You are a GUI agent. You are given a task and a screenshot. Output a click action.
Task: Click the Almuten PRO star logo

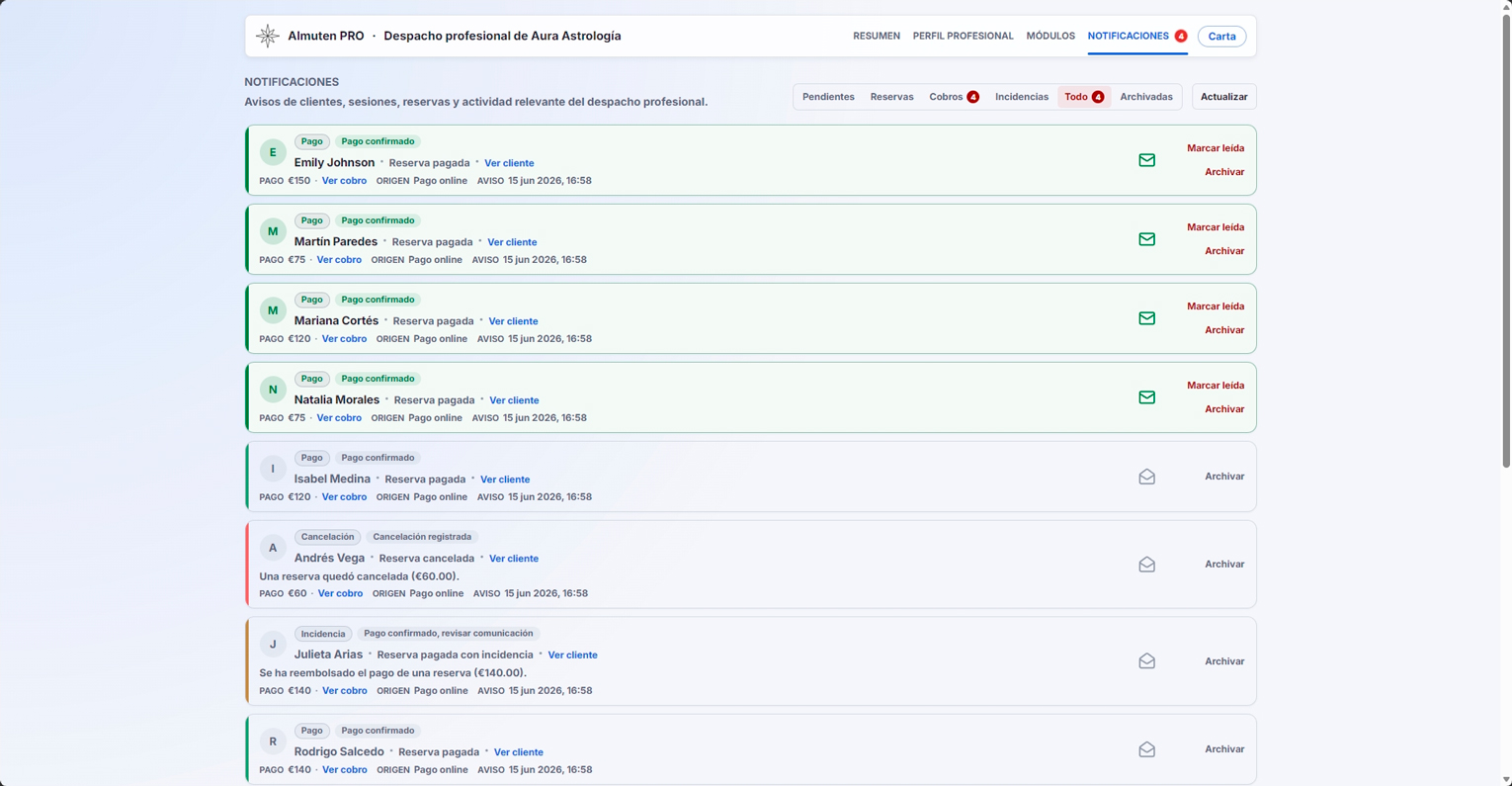(x=267, y=36)
